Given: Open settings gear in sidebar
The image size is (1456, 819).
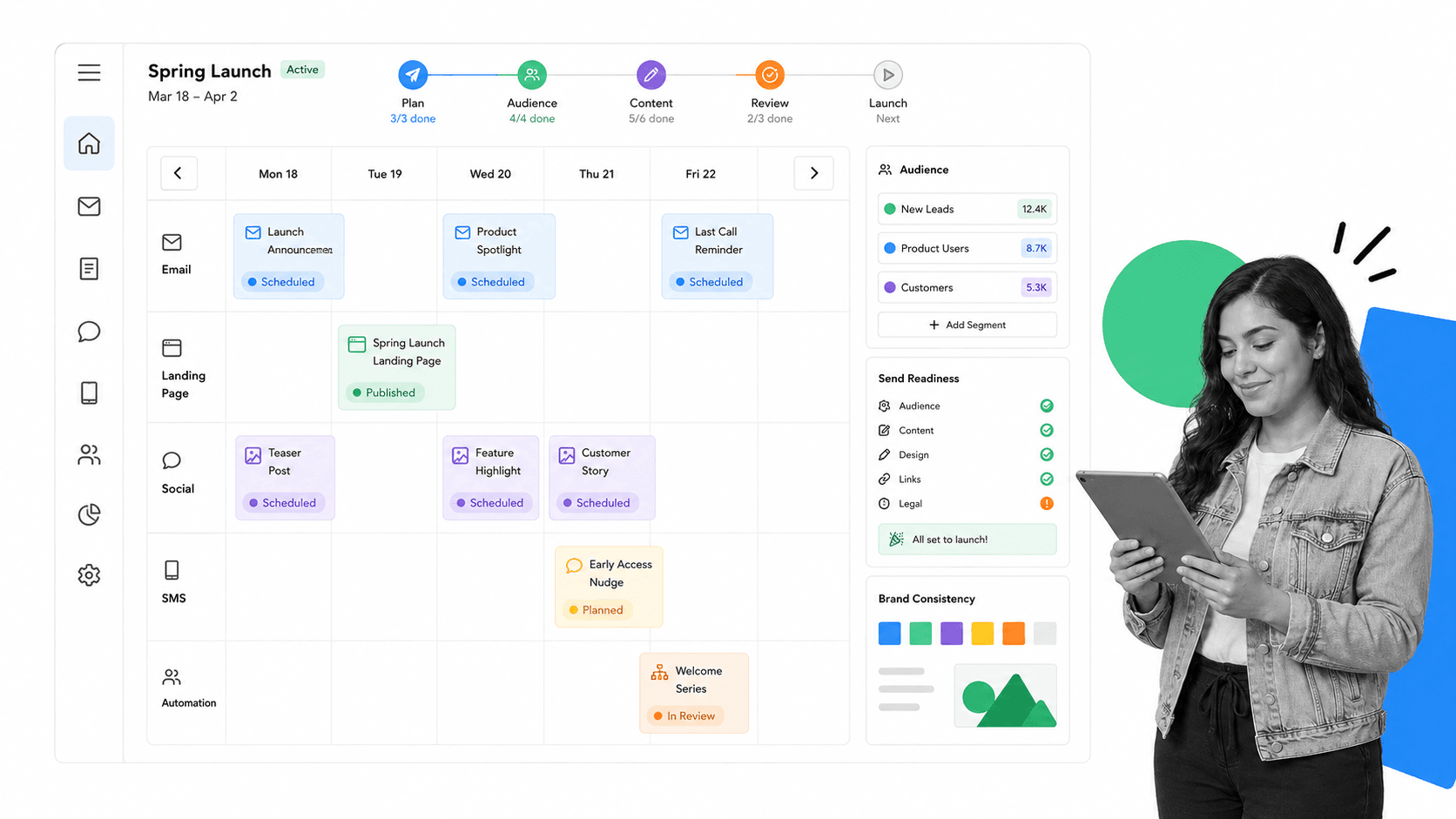Looking at the screenshot, I should 89,575.
